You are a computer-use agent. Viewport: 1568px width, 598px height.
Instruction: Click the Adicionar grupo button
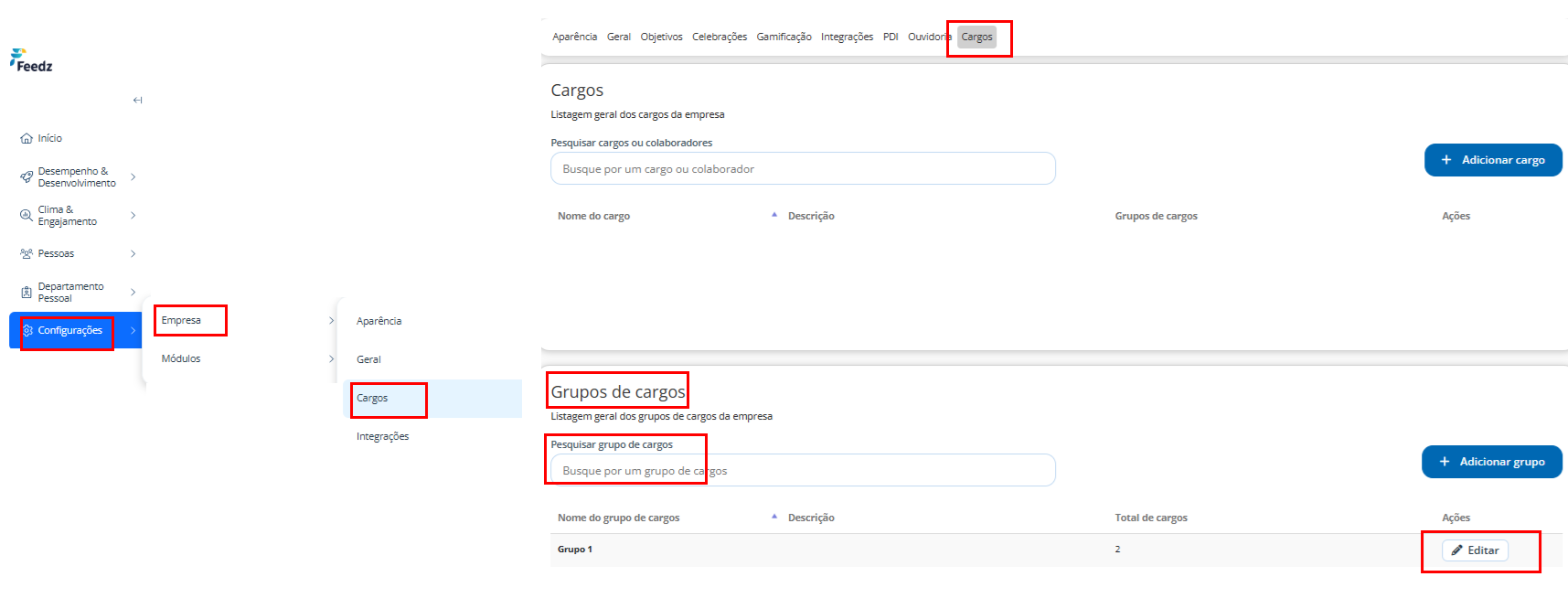tap(1492, 462)
